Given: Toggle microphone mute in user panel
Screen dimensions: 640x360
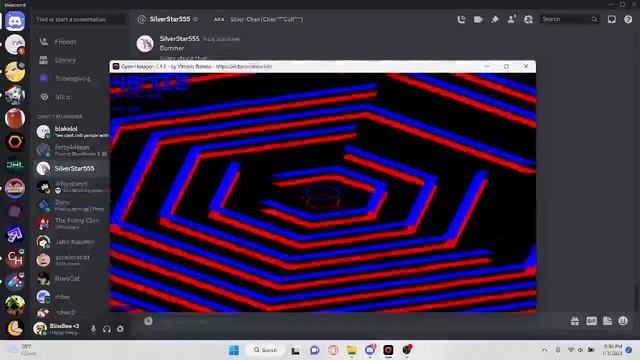Looking at the screenshot, I should (93, 329).
